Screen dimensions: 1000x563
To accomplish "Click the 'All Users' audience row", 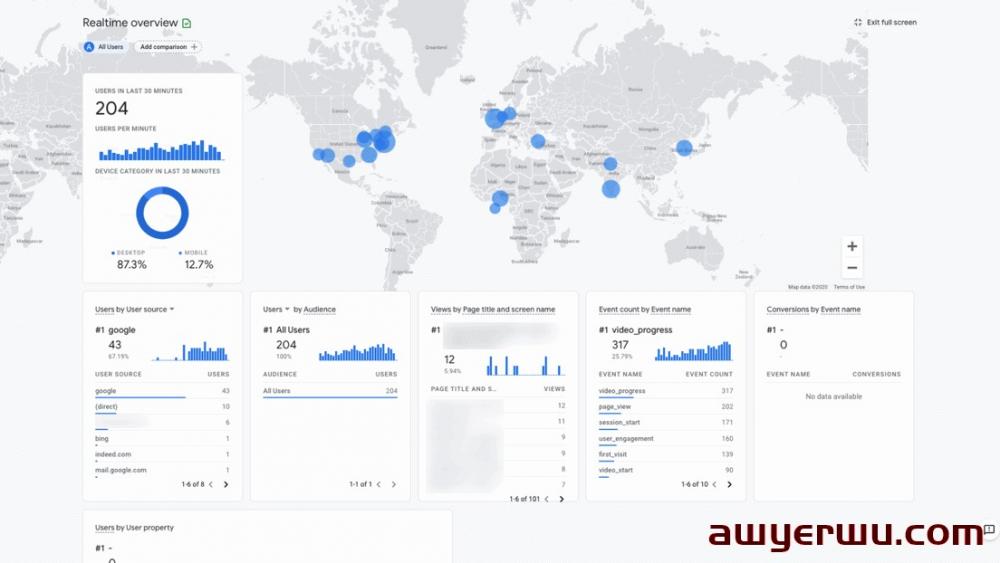I will pyautogui.click(x=330, y=391).
